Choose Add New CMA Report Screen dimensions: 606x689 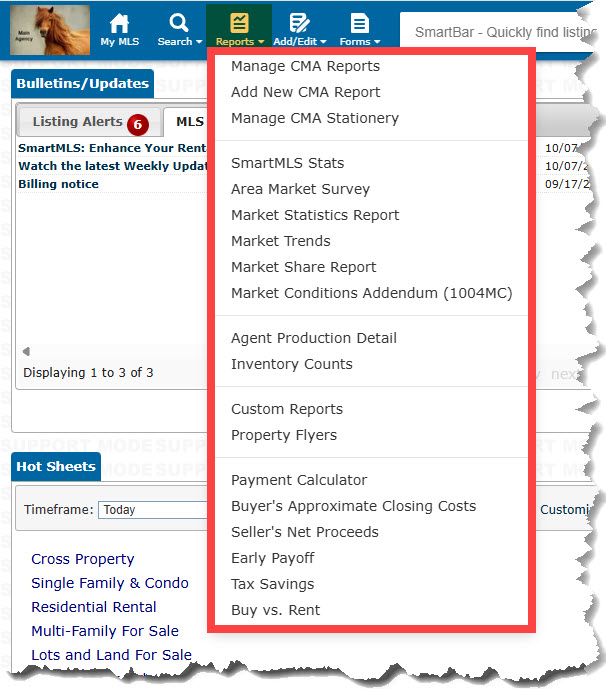[305, 92]
